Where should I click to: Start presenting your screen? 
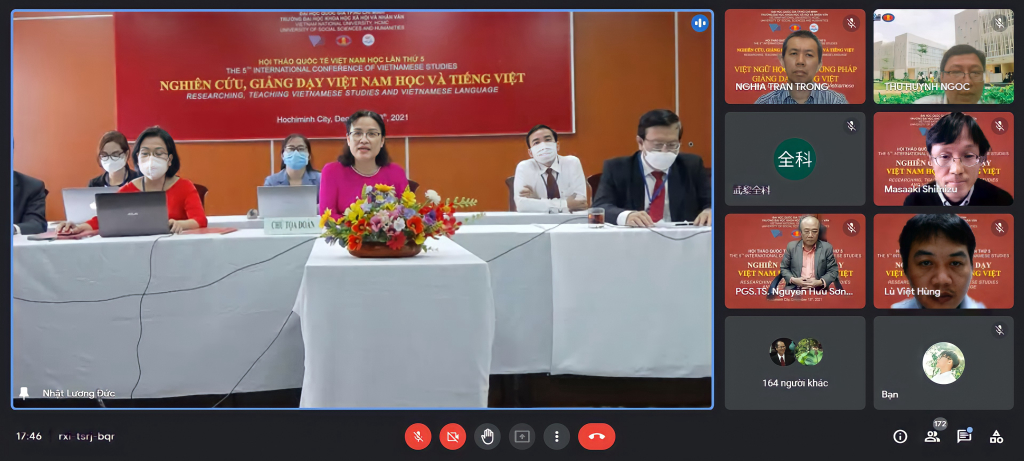click(522, 436)
